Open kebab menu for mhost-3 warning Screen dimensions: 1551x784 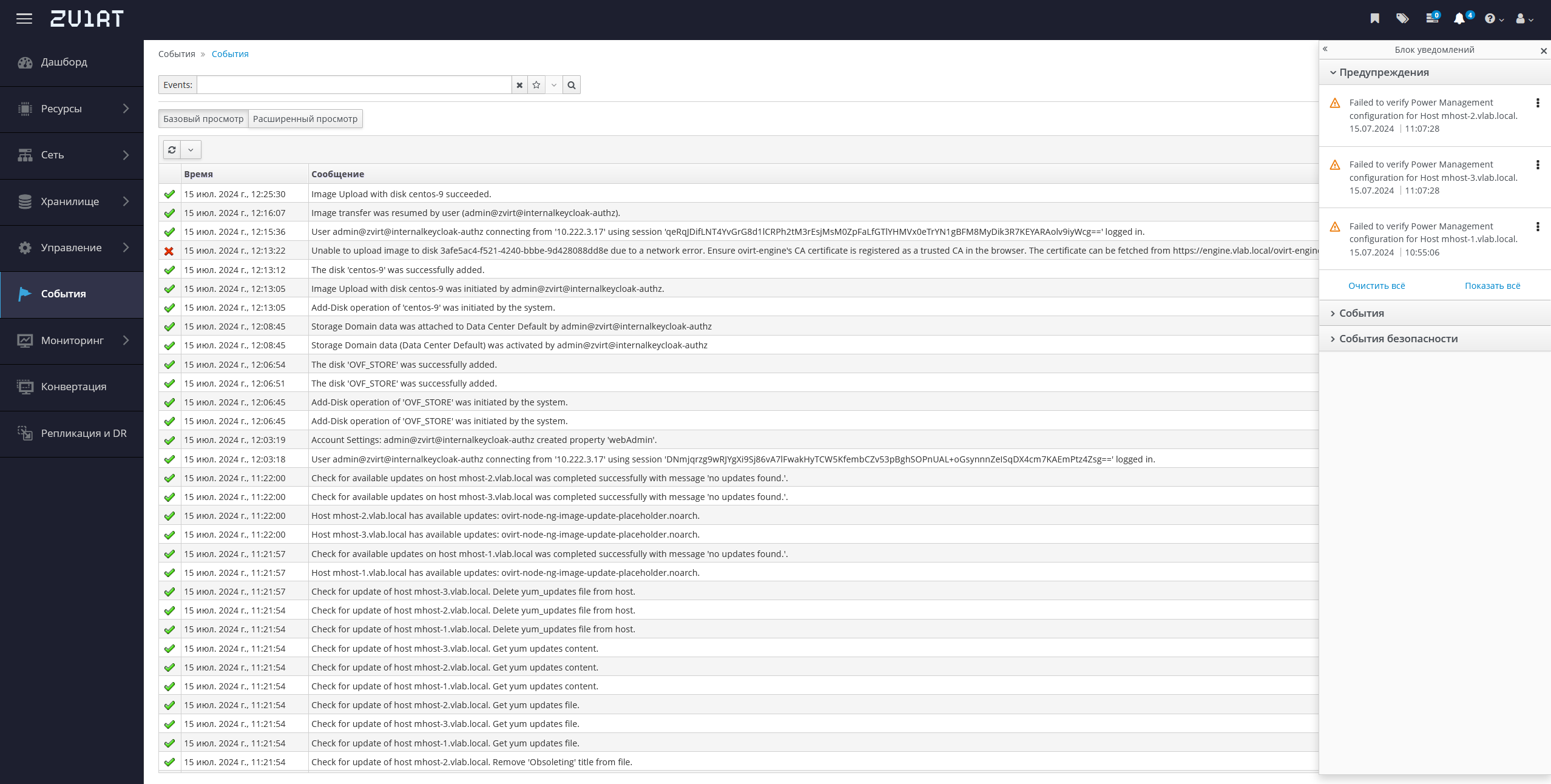(1538, 165)
